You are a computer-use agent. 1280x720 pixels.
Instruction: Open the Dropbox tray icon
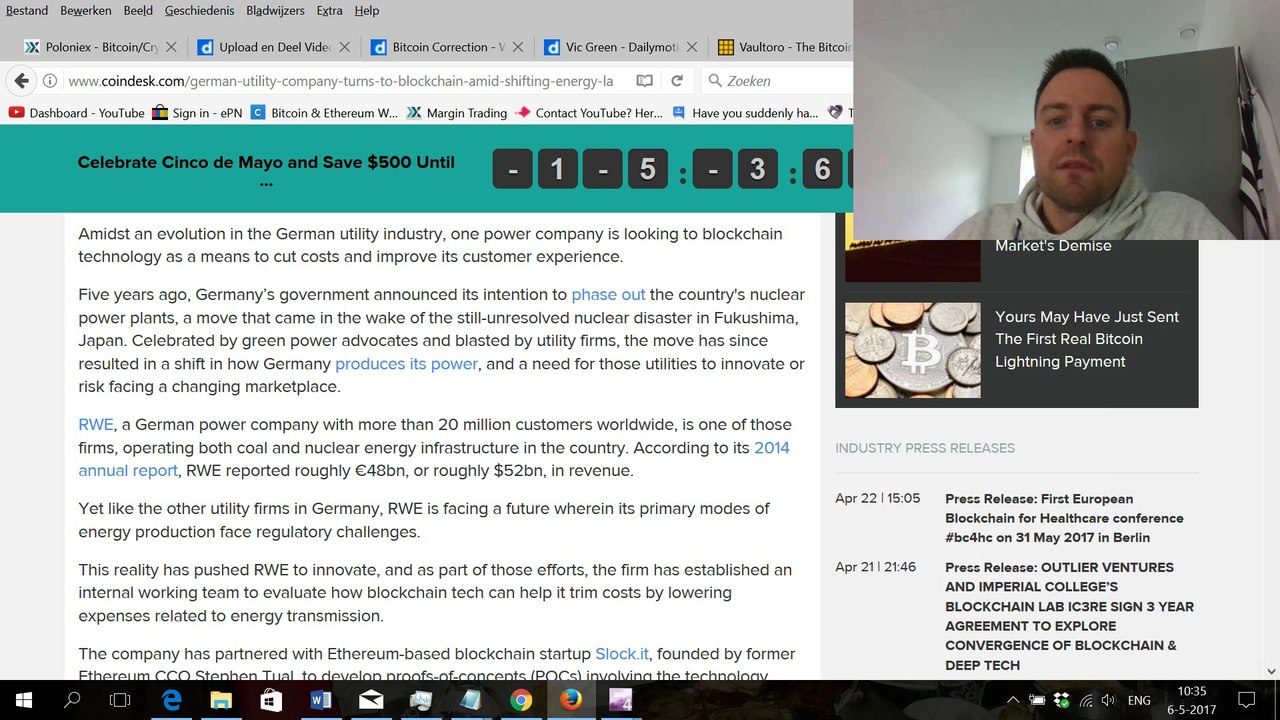click(1061, 700)
